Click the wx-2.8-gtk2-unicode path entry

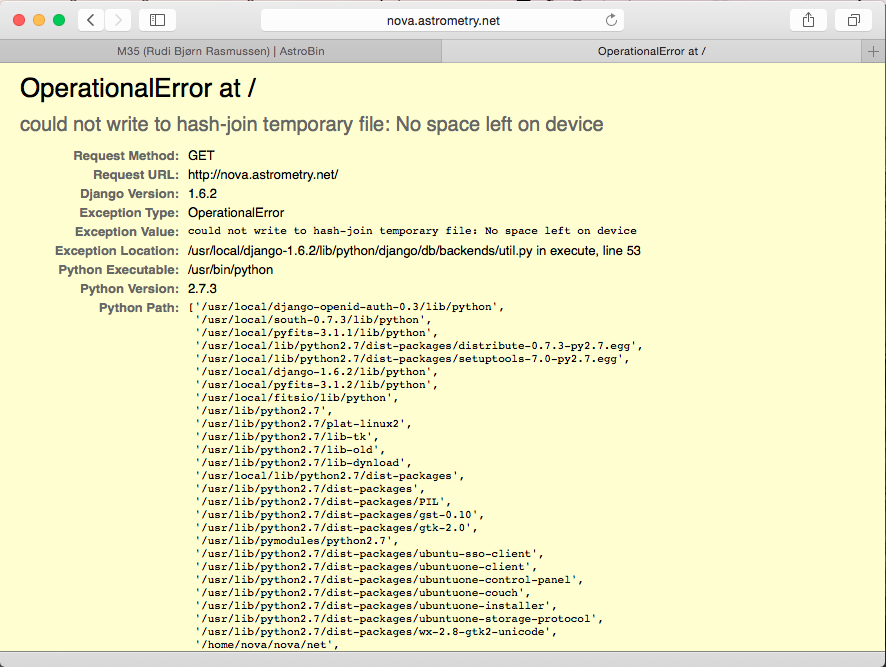[376, 632]
